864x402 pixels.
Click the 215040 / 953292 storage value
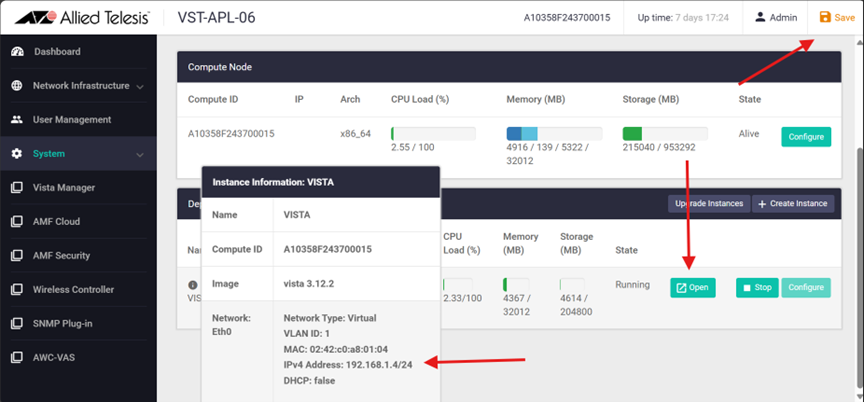tap(659, 148)
